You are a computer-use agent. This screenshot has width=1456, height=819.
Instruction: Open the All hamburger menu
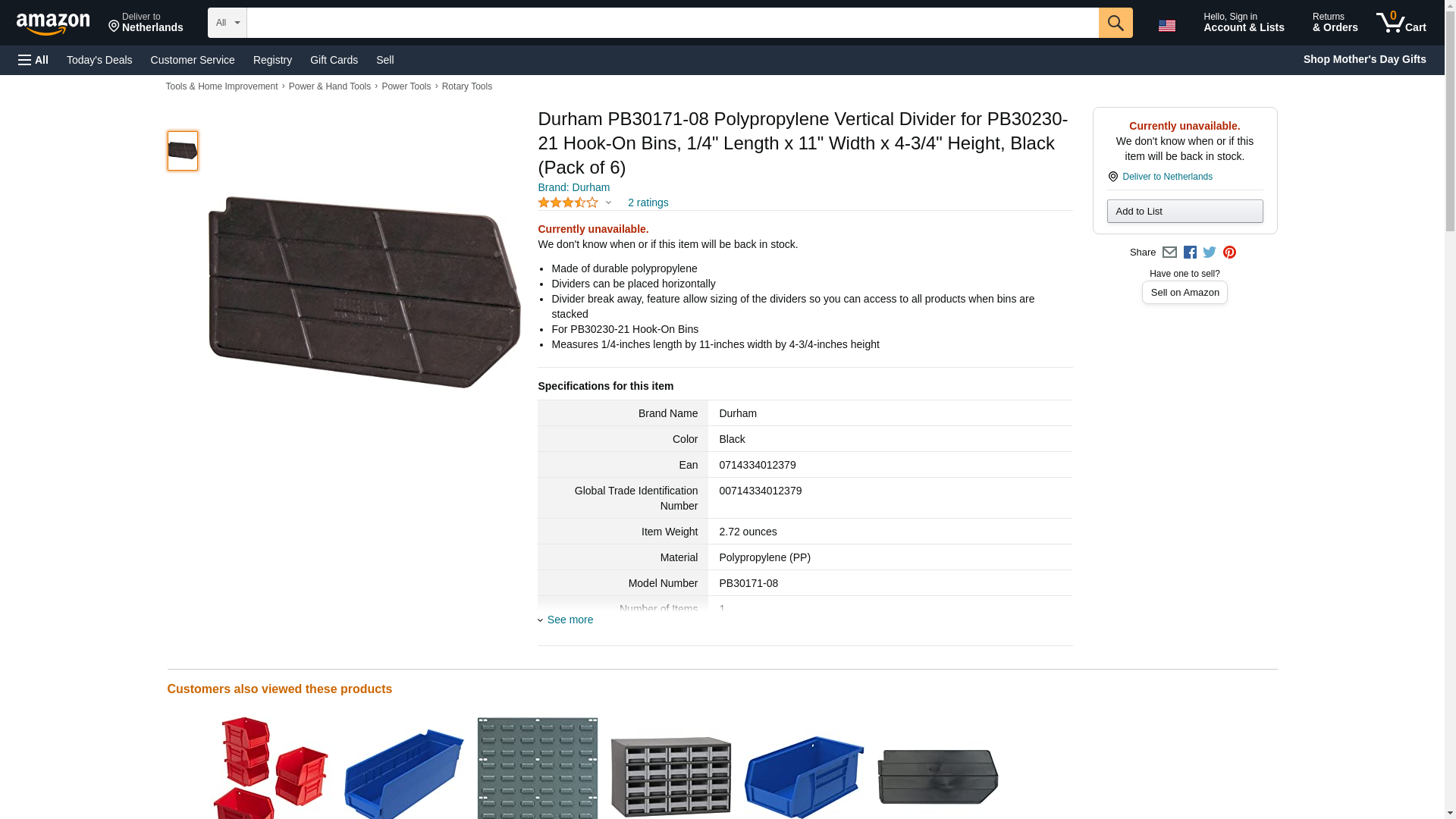[x=33, y=60]
